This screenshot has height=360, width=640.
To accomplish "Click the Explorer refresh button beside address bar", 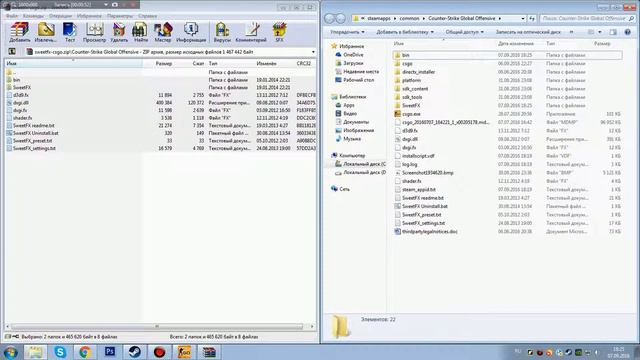I will tap(532, 18).
